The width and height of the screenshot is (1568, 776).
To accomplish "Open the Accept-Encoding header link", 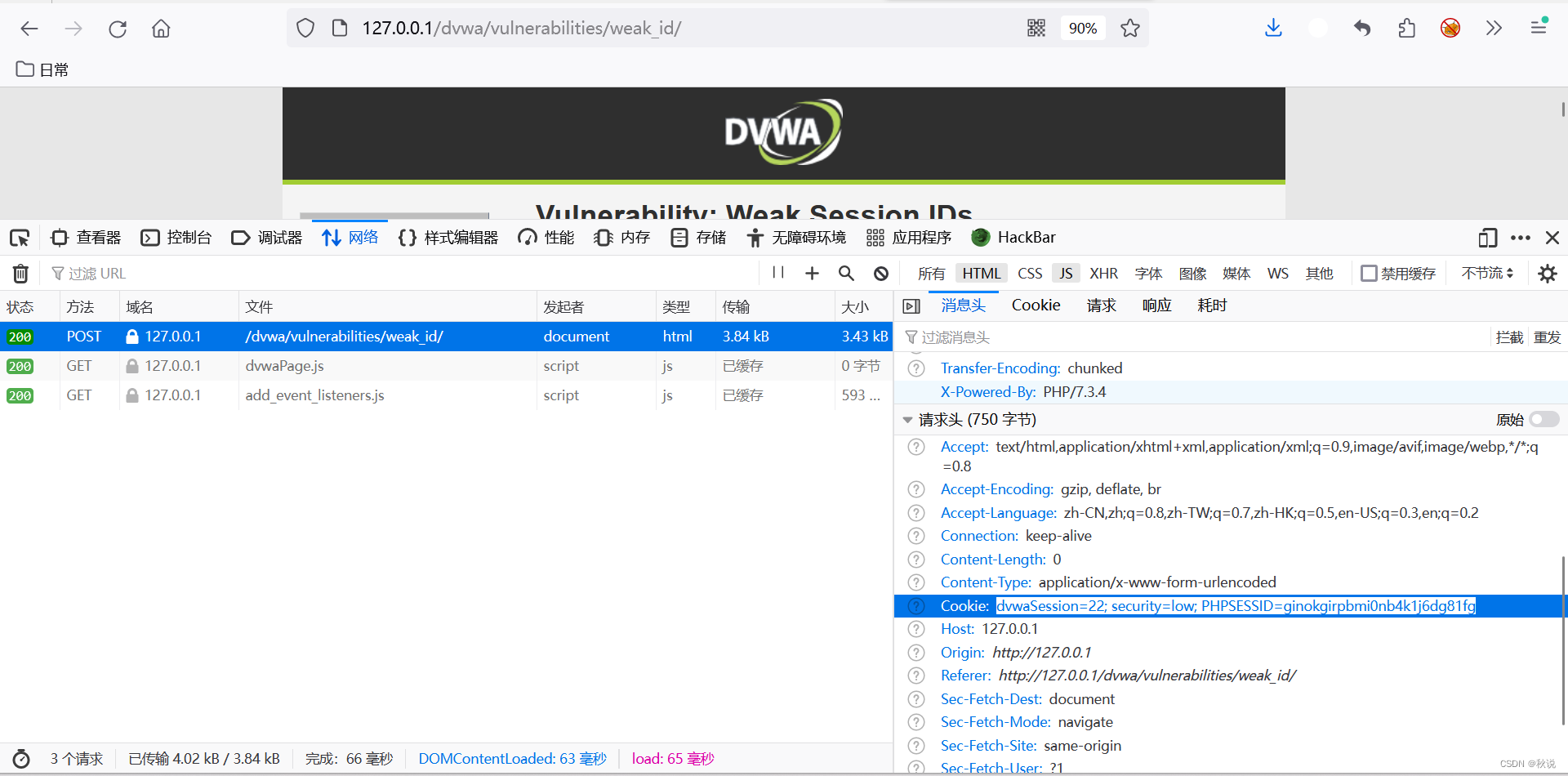I will 996,489.
